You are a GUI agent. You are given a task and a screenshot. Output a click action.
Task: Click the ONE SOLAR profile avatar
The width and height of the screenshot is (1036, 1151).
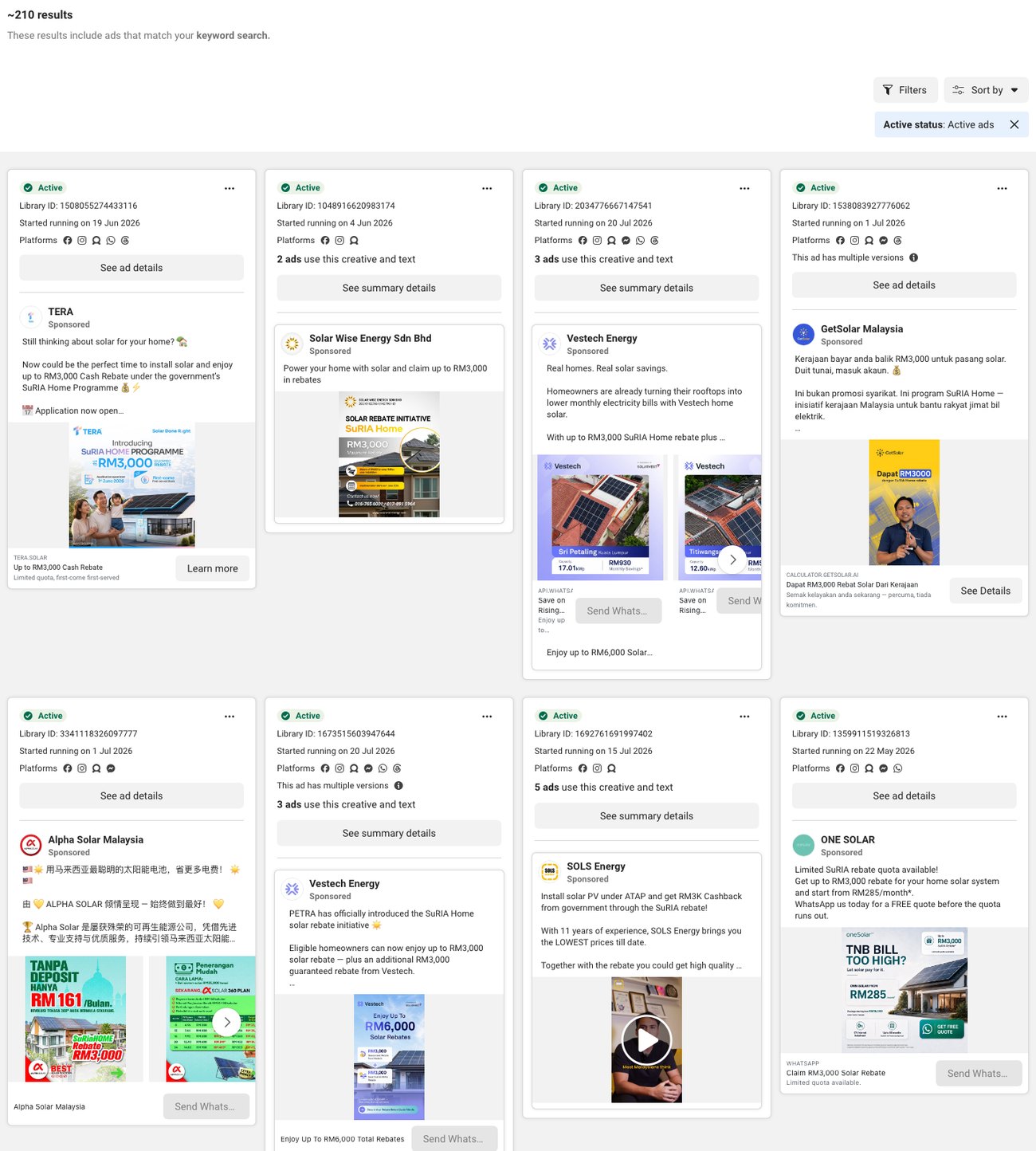tap(803, 845)
